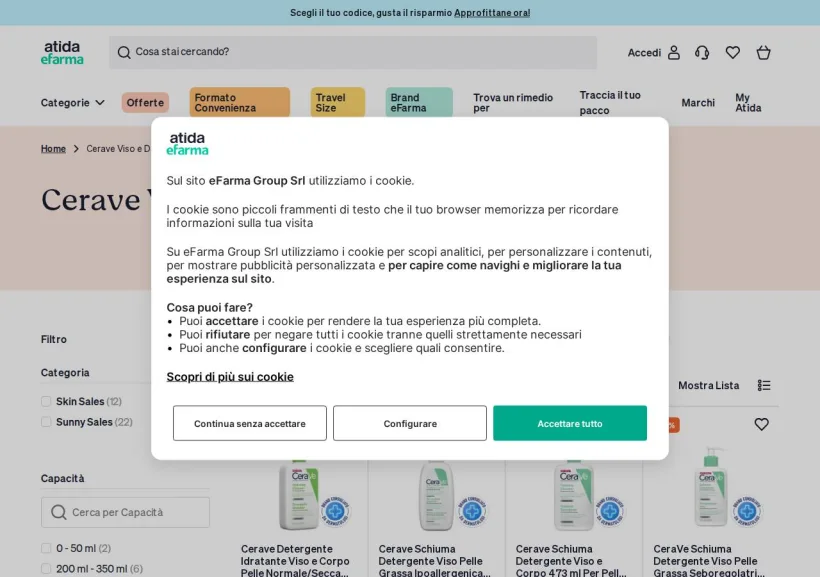The width and height of the screenshot is (820, 577).
Task: Focus the Cosa stai cercando search field
Action: (x=353, y=52)
